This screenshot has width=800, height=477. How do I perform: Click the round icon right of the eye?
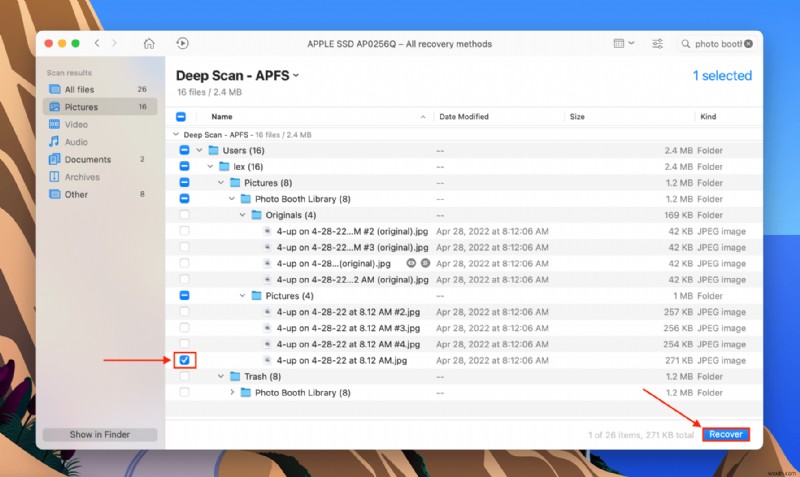(425, 263)
